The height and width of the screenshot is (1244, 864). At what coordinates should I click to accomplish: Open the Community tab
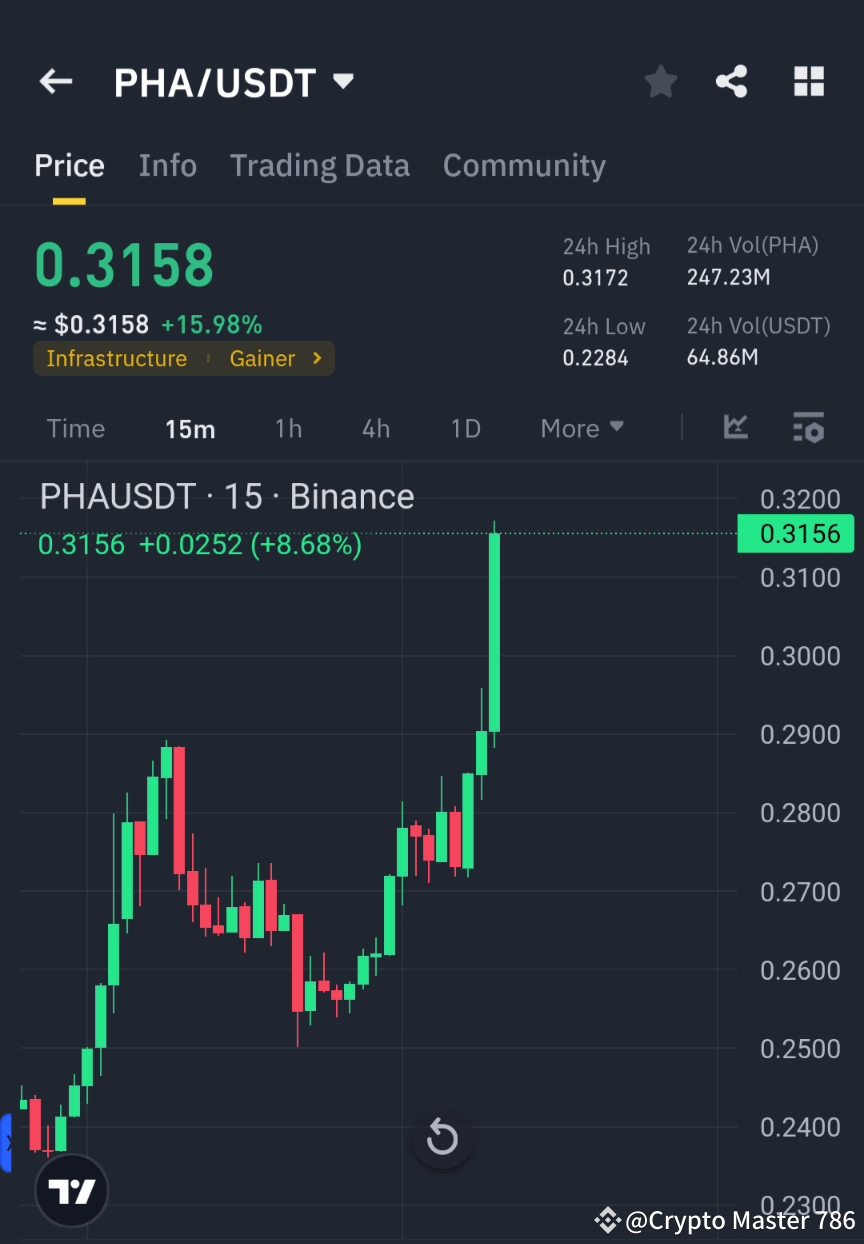524,165
